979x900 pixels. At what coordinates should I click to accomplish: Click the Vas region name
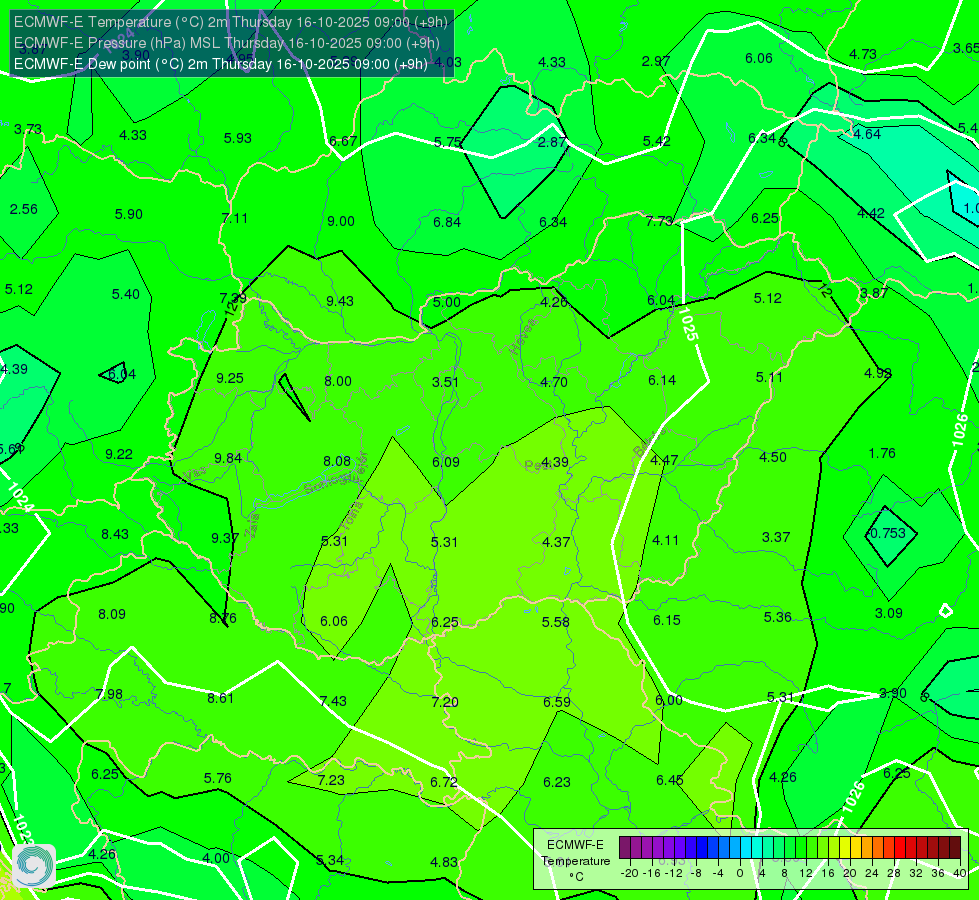click(195, 476)
